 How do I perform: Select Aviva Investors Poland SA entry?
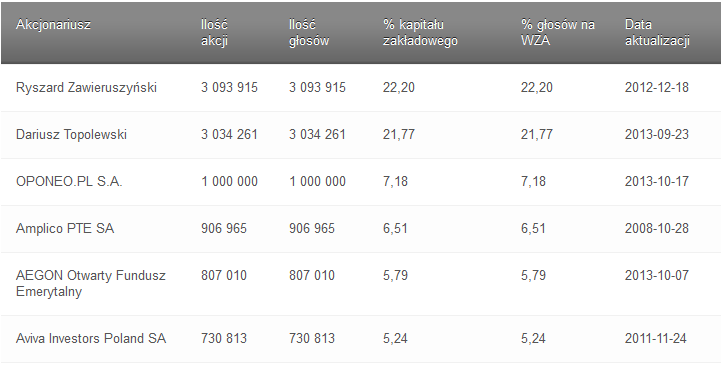[x=91, y=339]
